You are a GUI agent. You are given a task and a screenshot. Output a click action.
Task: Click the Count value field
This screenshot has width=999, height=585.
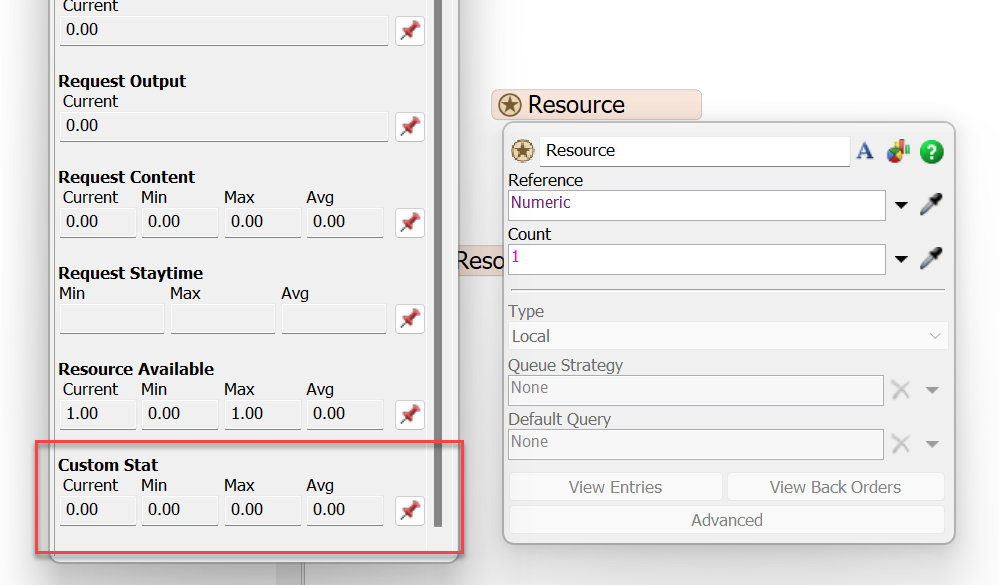[696, 259]
